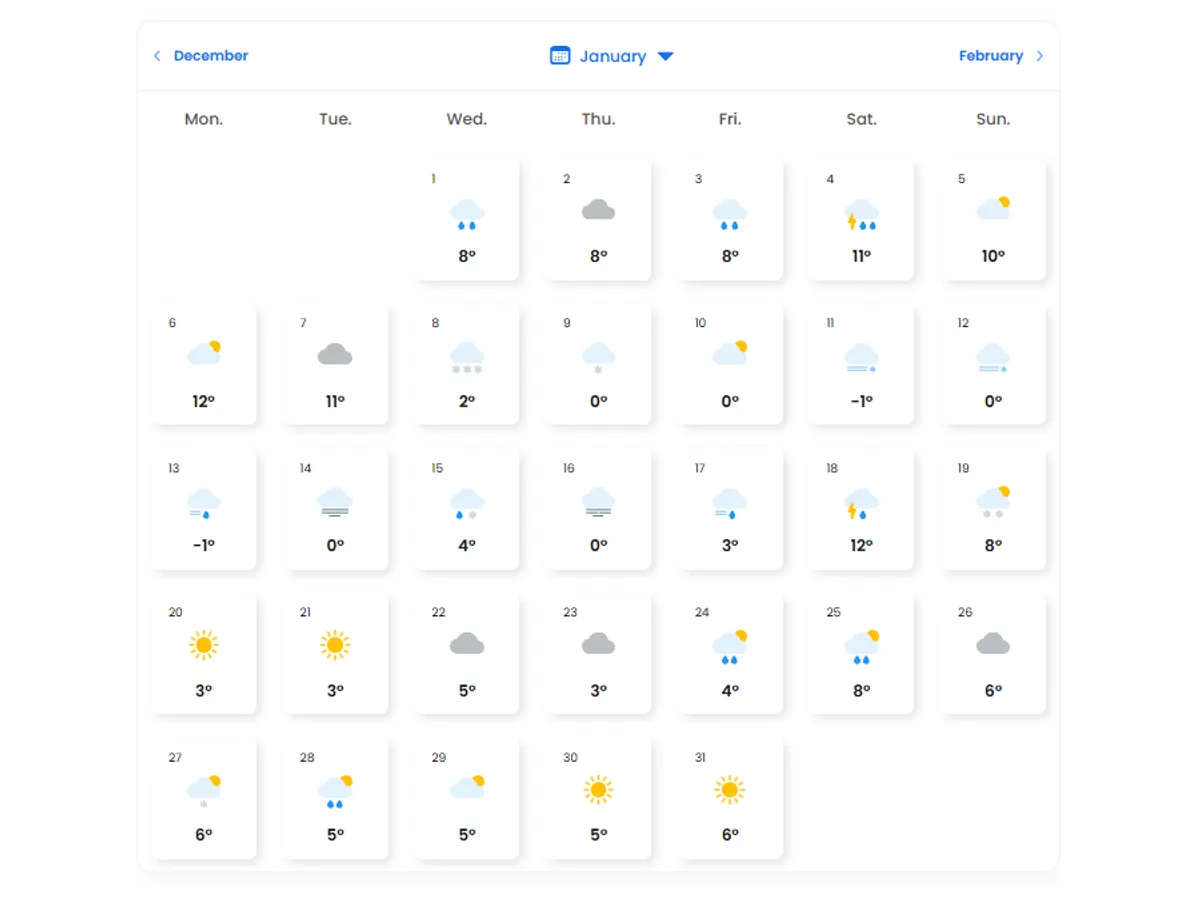The image size is (1200, 900).
Task: Click the left chevron before December
Action: coord(157,56)
